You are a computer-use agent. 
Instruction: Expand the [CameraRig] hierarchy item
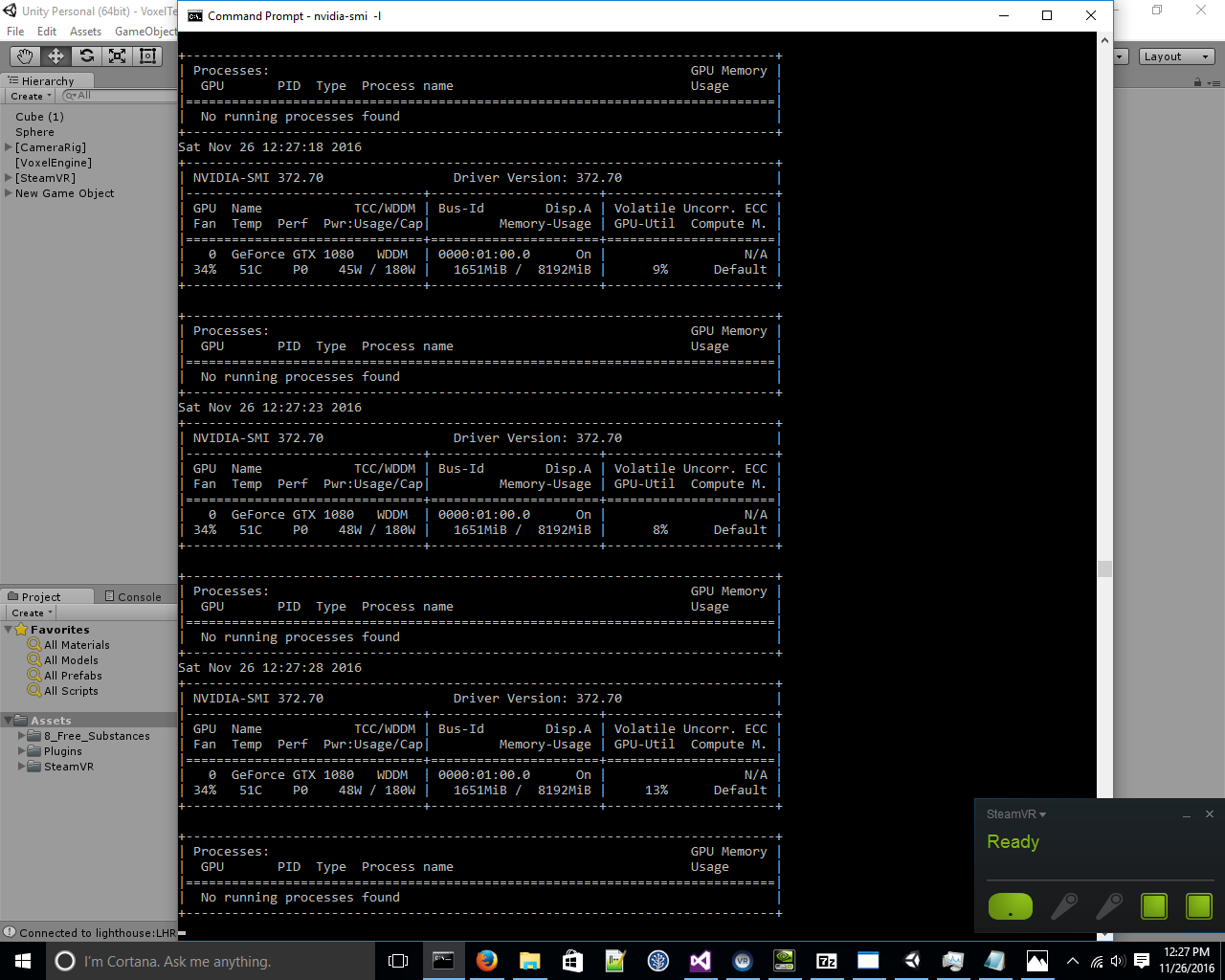coord(9,147)
